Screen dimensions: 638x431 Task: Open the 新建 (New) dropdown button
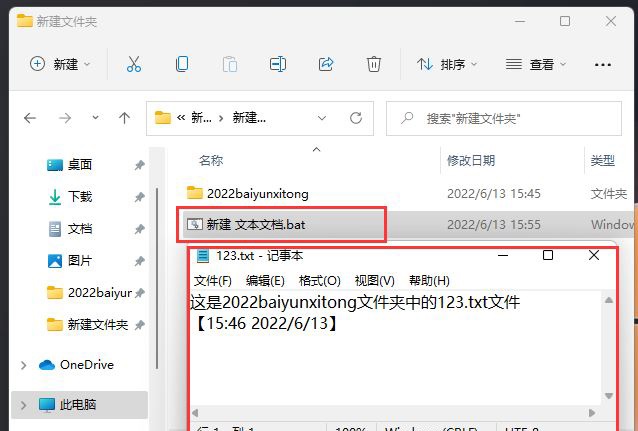tap(60, 64)
